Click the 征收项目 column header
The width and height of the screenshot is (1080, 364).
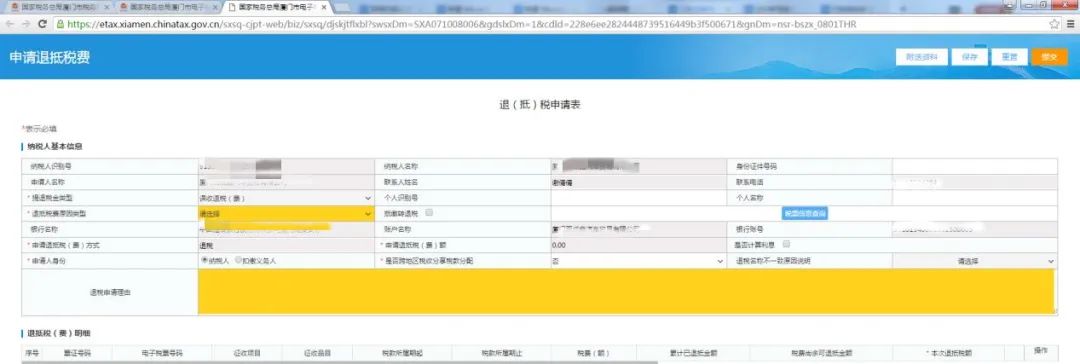point(247,352)
